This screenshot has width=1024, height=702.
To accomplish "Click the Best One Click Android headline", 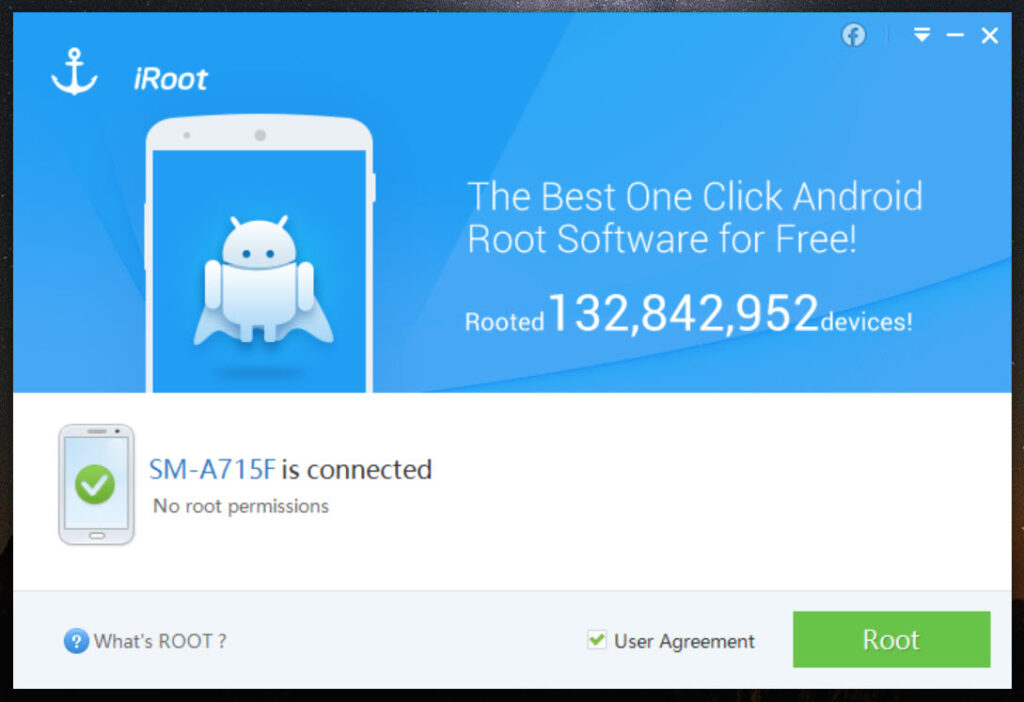I will tap(695, 217).
